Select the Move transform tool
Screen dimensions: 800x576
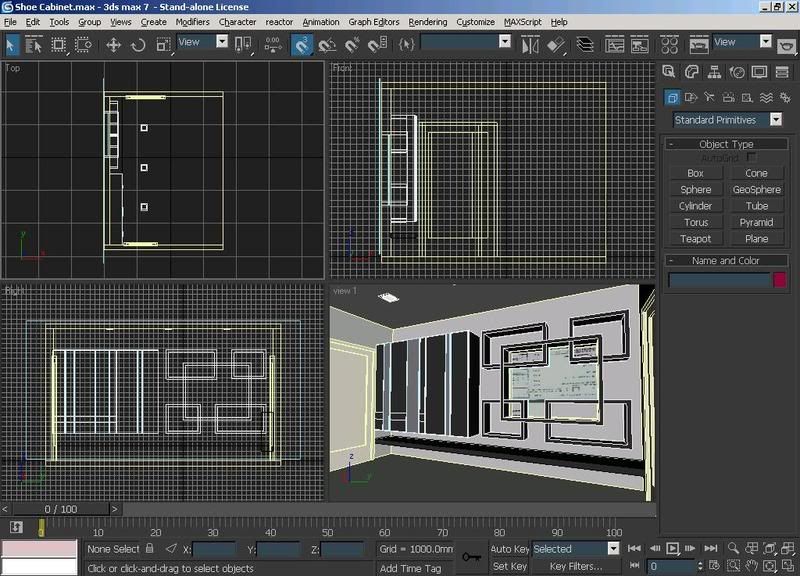pos(113,45)
